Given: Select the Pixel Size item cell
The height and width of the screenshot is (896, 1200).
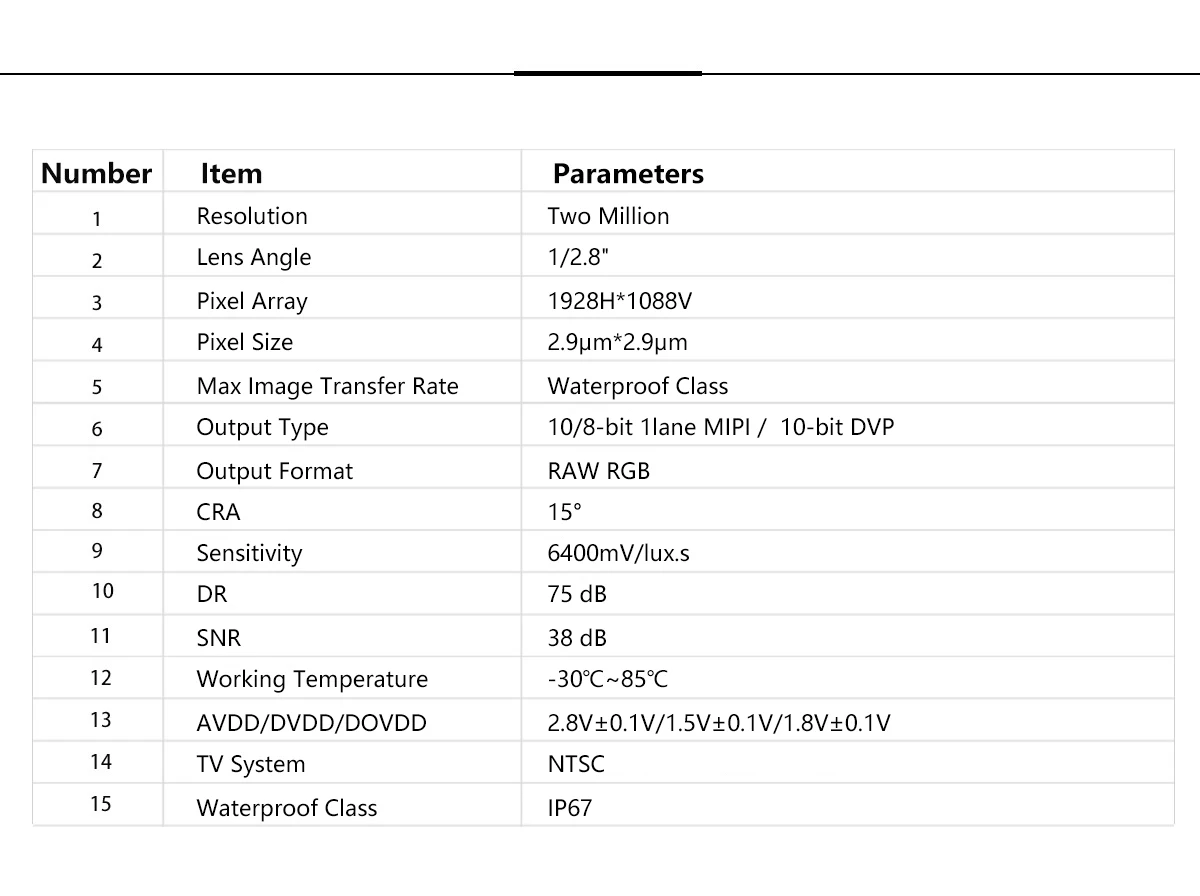Looking at the screenshot, I should pos(245,342).
